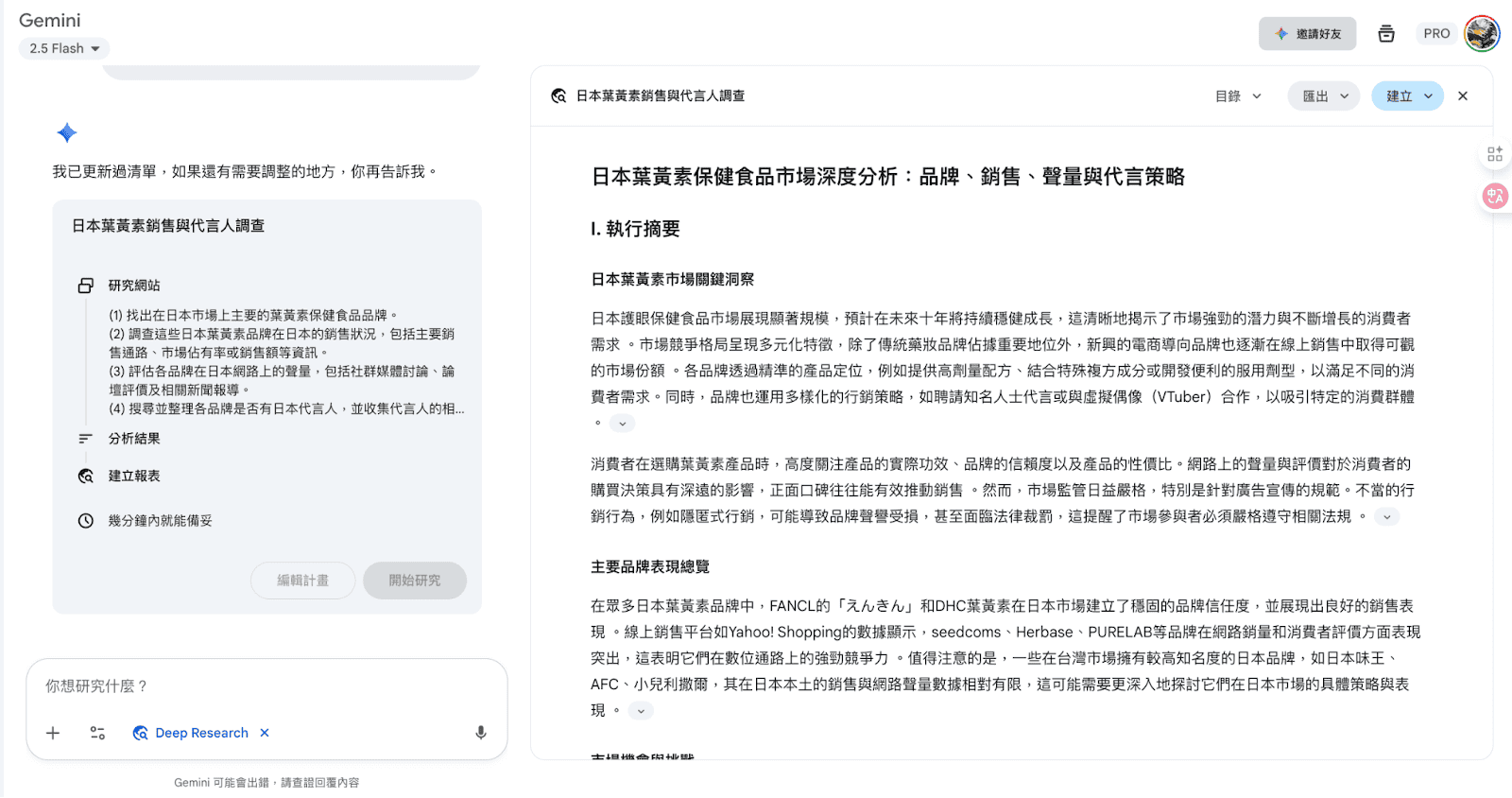The height and width of the screenshot is (798, 1512).
Task: Click the Deep Research icon in report header
Action: [558, 95]
